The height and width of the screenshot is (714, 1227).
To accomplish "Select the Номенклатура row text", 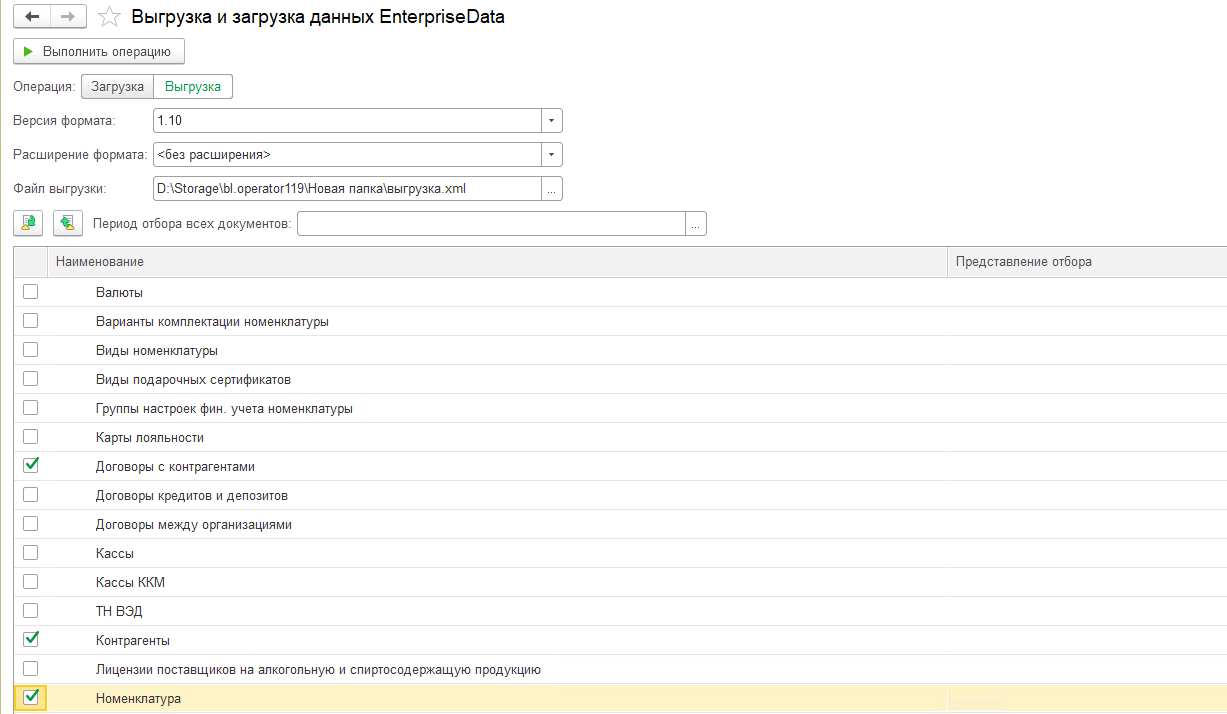I will coord(138,698).
